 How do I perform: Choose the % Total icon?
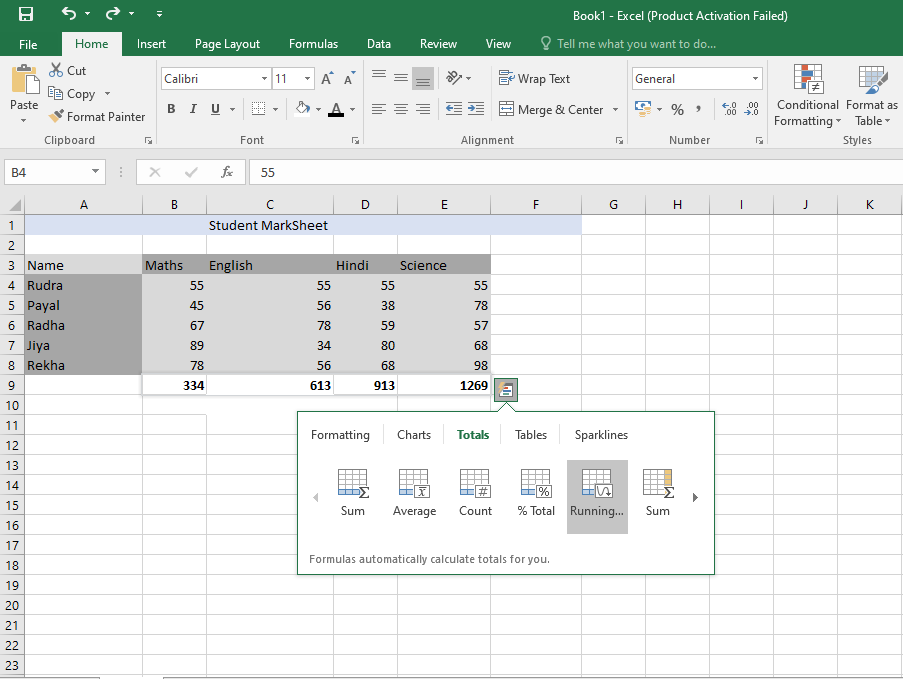(536, 483)
